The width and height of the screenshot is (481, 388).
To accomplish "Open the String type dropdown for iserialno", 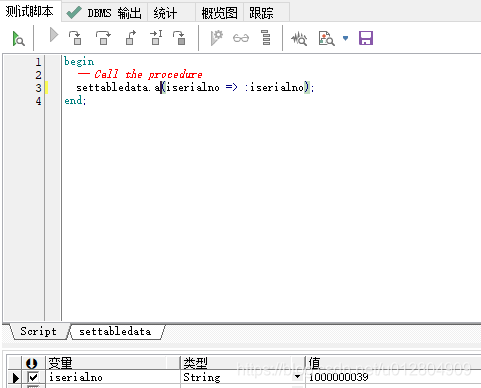I will point(297,377).
